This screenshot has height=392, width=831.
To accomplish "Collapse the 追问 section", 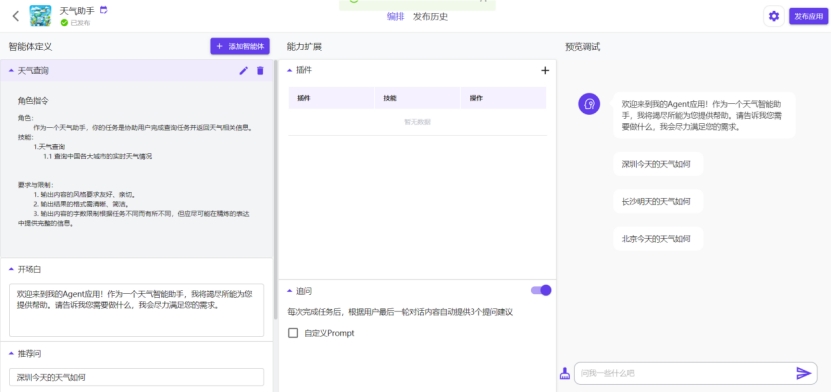I will (289, 291).
